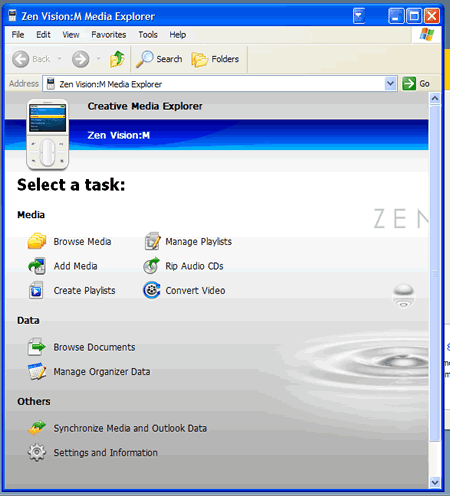Open the Help menu
The image size is (450, 496).
click(178, 35)
